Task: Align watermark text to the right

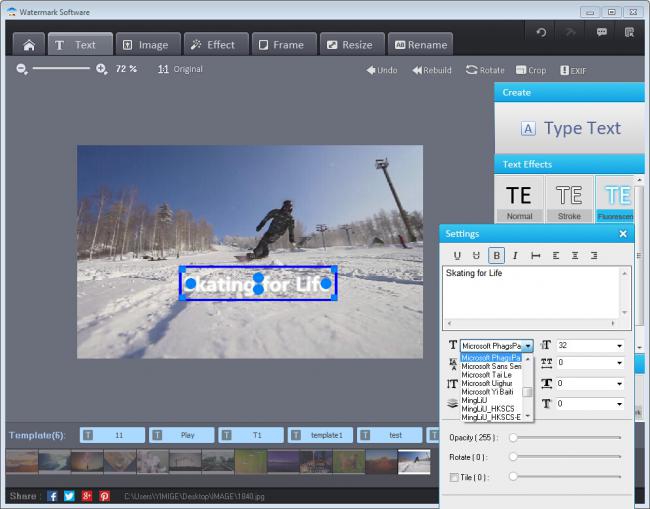Action: pyautogui.click(x=594, y=256)
